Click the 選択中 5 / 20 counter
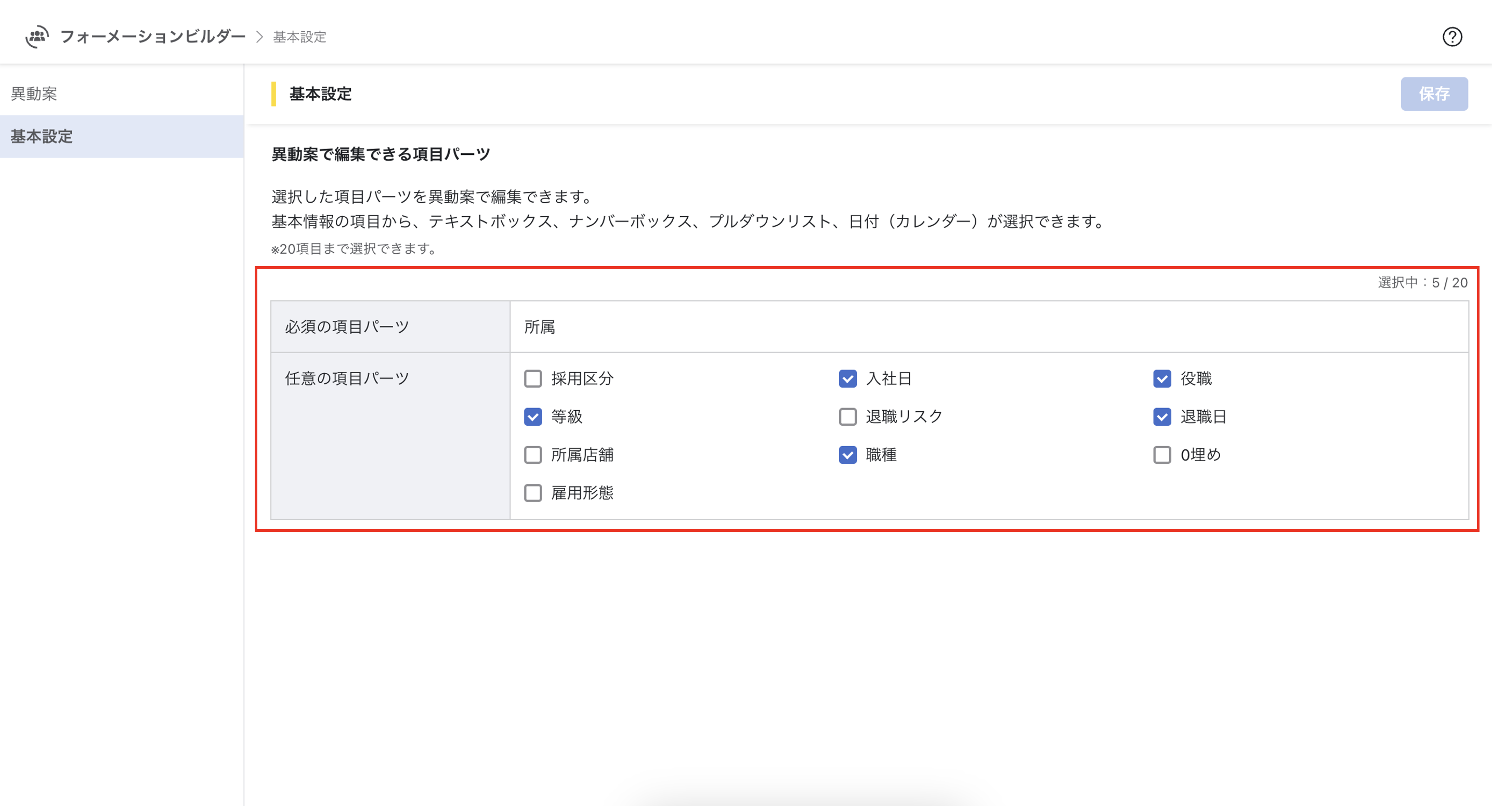 tap(1422, 283)
